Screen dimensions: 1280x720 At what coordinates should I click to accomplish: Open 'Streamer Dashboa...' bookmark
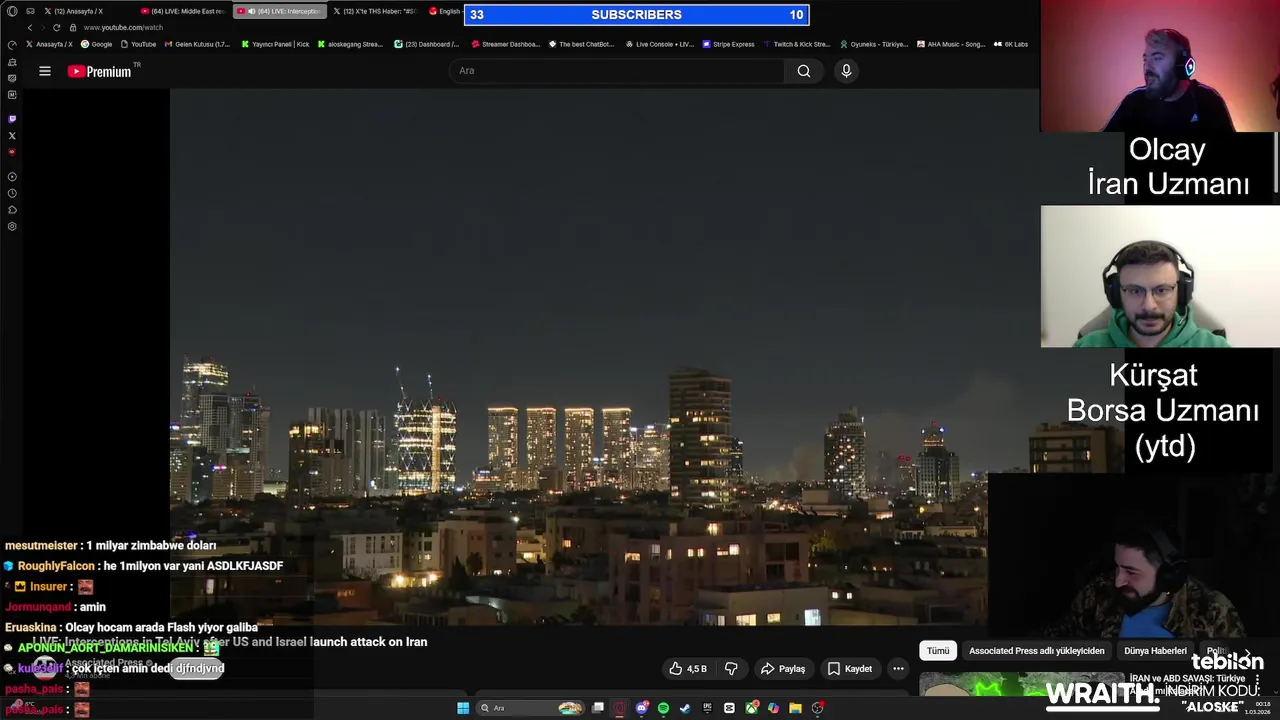point(505,44)
